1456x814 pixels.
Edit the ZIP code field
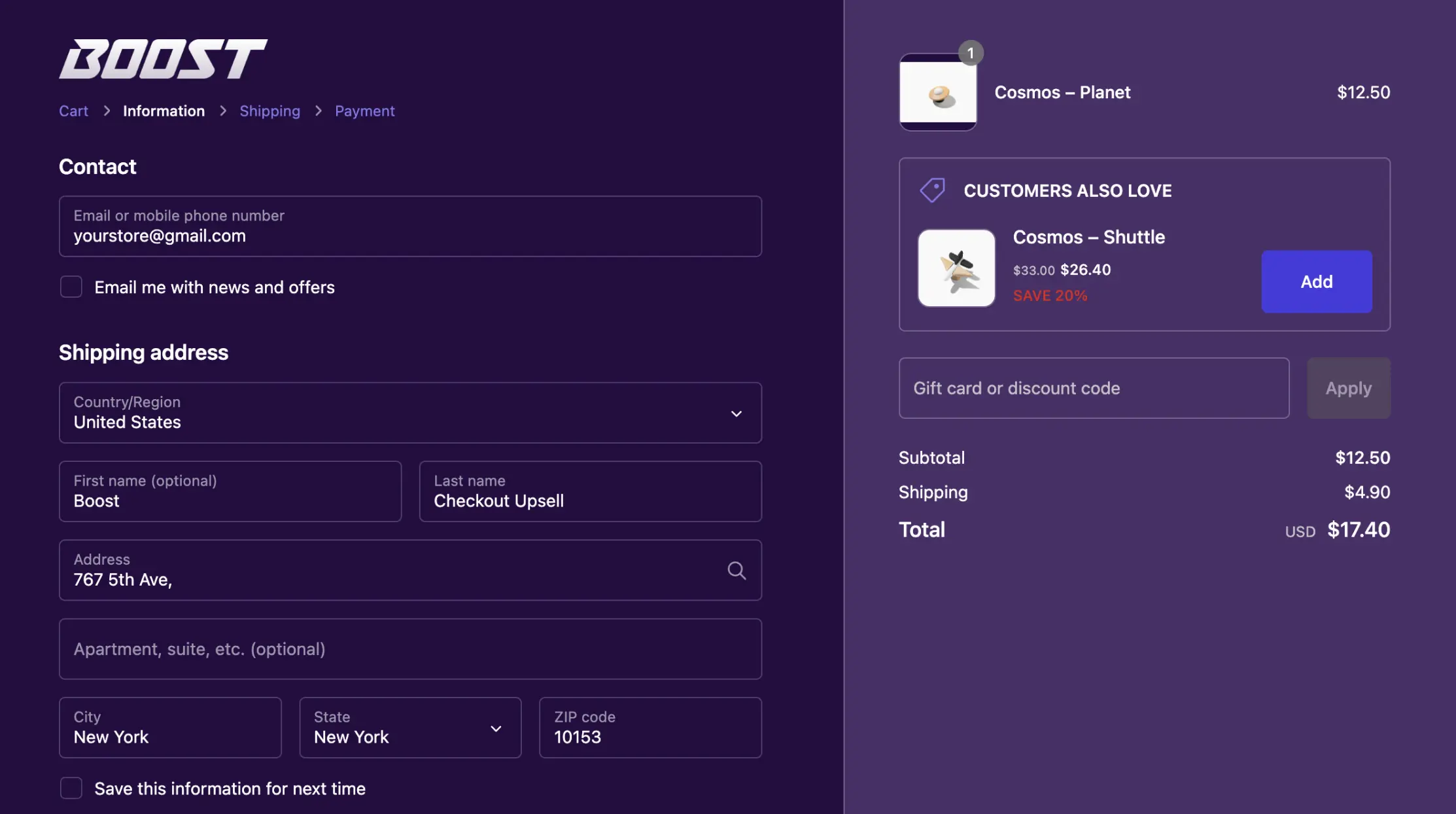(650, 728)
